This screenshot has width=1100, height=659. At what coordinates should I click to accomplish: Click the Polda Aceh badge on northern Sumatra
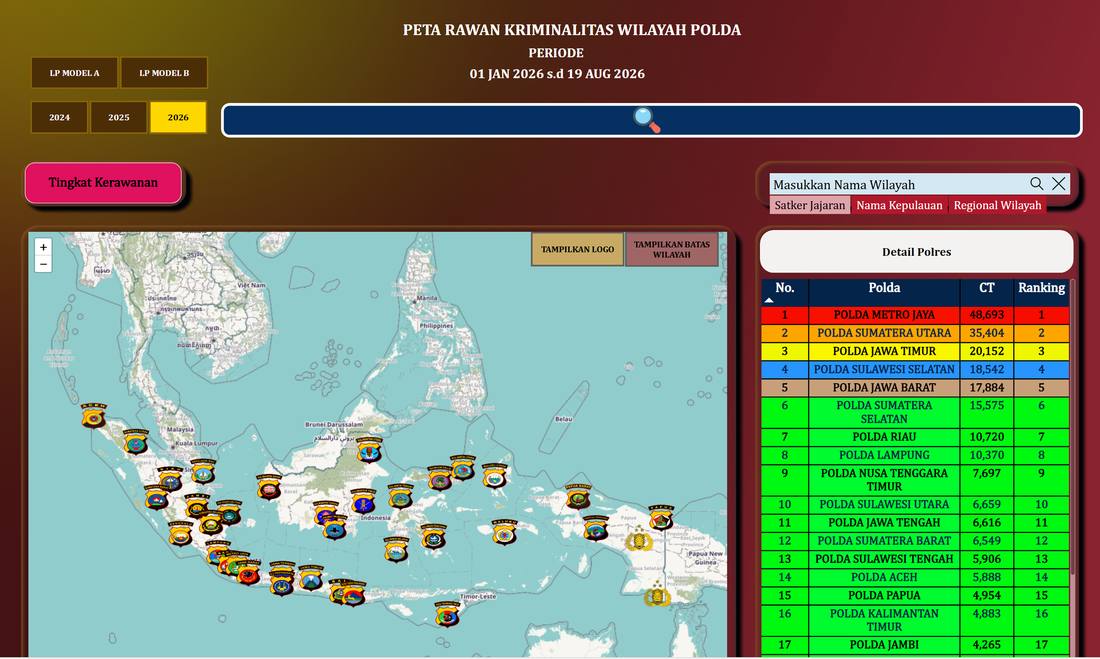coord(93,415)
